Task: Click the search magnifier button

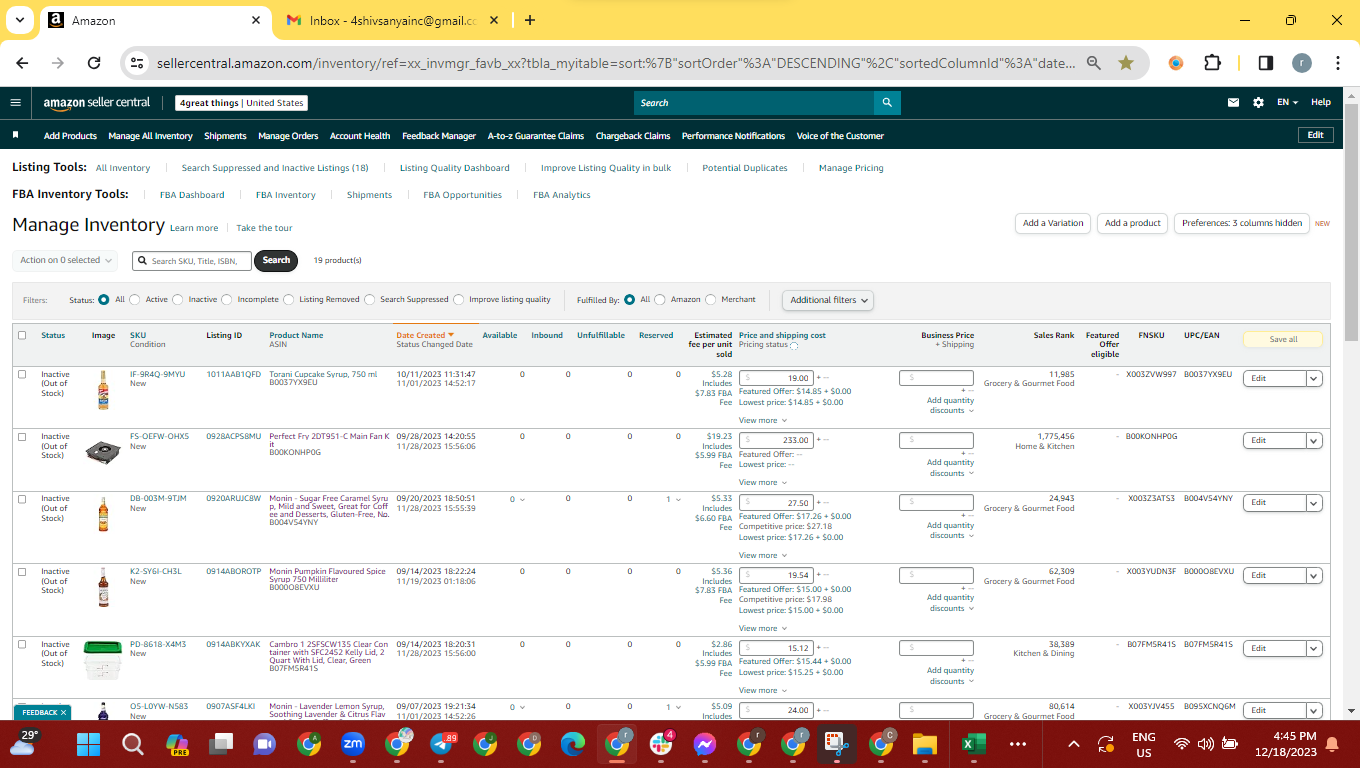Action: point(887,102)
